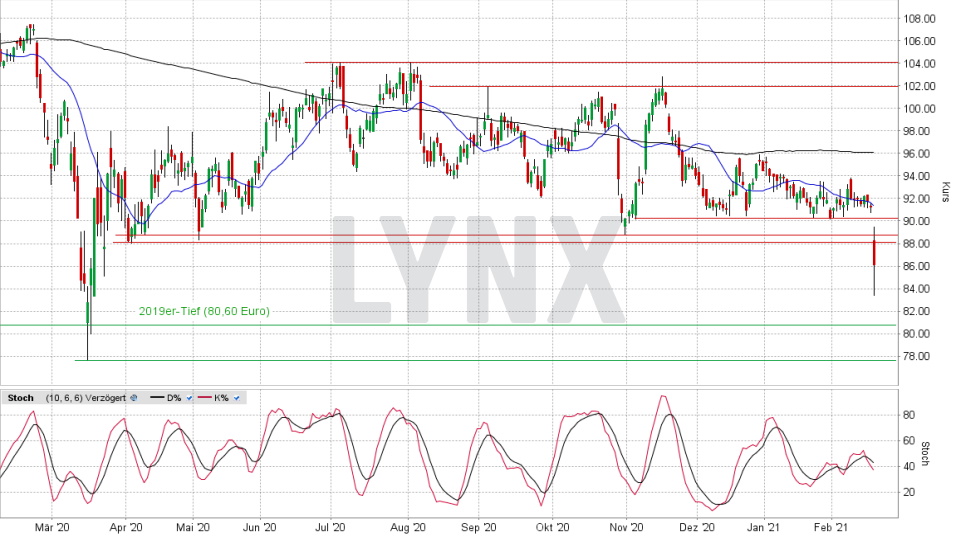Click the Kurs axis title
The height and width of the screenshot is (540, 960).
pos(945,192)
